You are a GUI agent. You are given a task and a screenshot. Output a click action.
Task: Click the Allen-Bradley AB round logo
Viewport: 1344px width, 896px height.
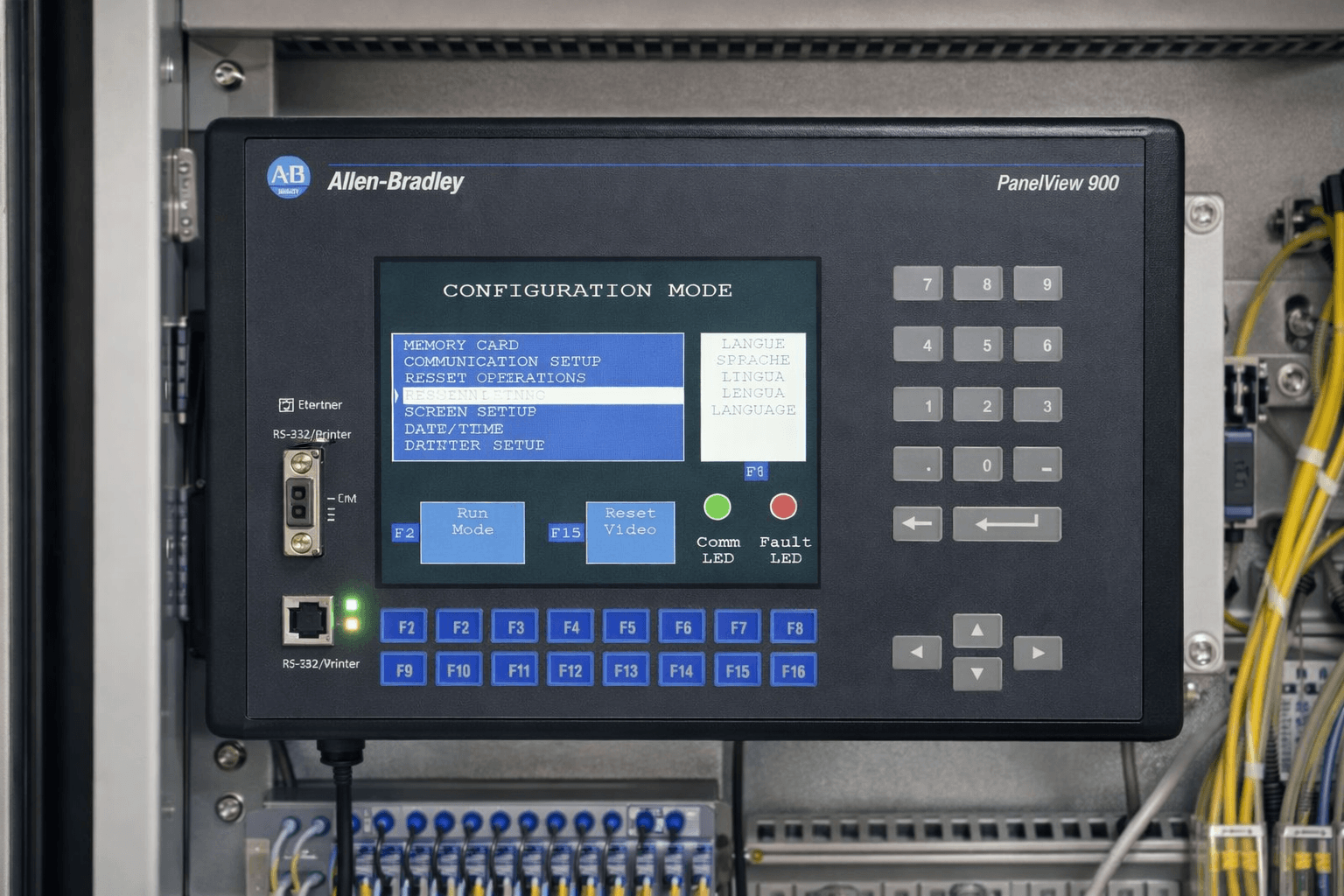[289, 178]
